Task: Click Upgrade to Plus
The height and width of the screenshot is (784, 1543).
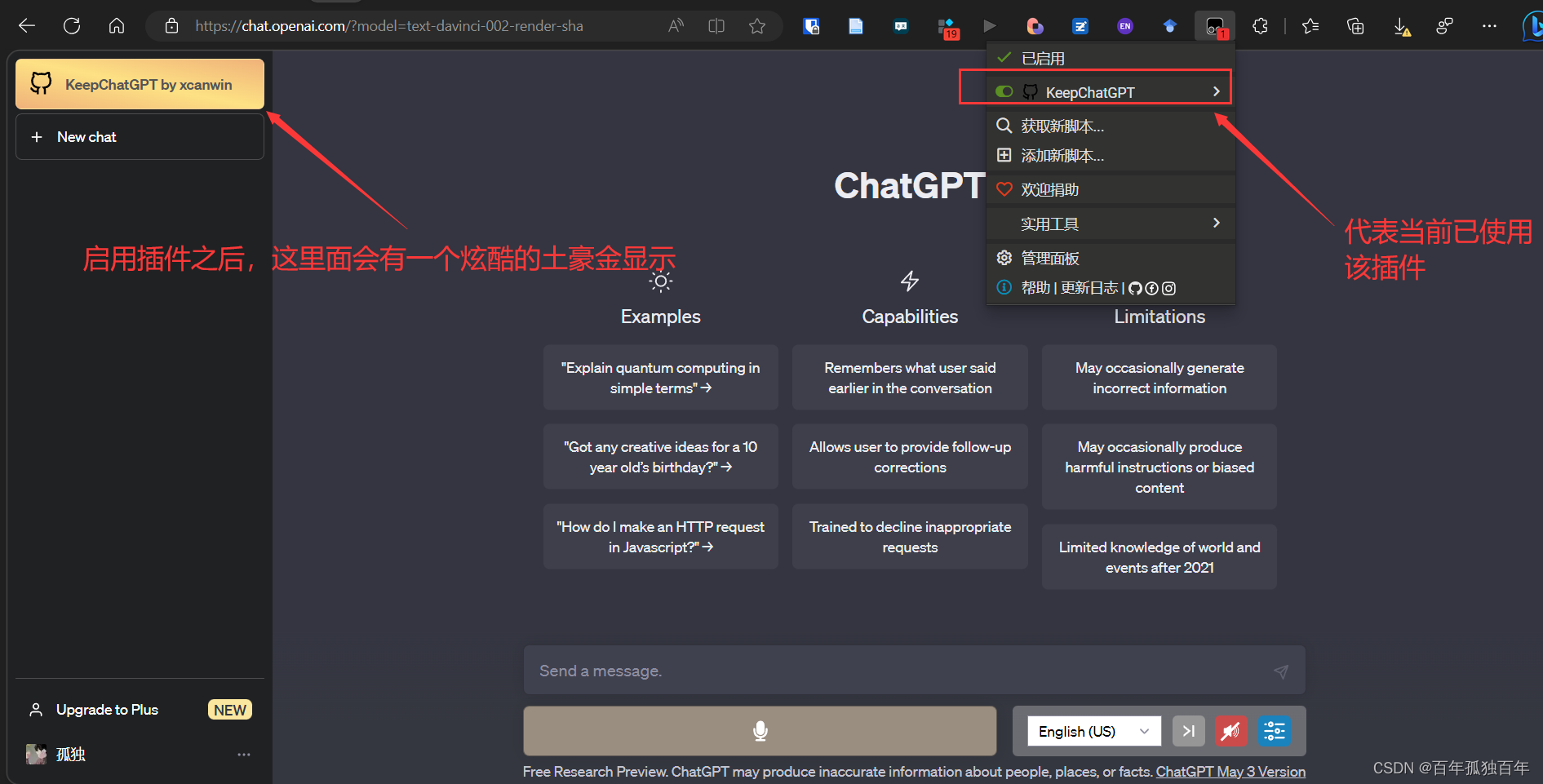Action: [x=107, y=710]
